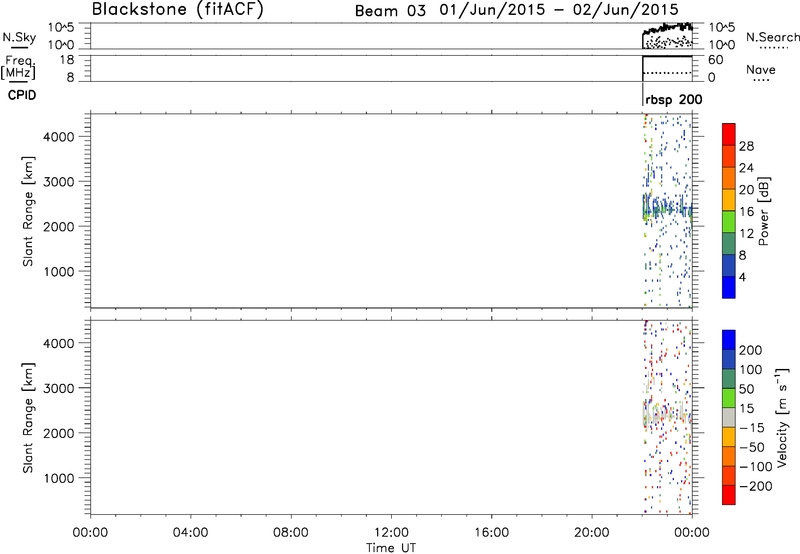The width and height of the screenshot is (800, 554).
Task: Click the velocity echo band near 2300 km
Action: pyautogui.click(x=667, y=414)
